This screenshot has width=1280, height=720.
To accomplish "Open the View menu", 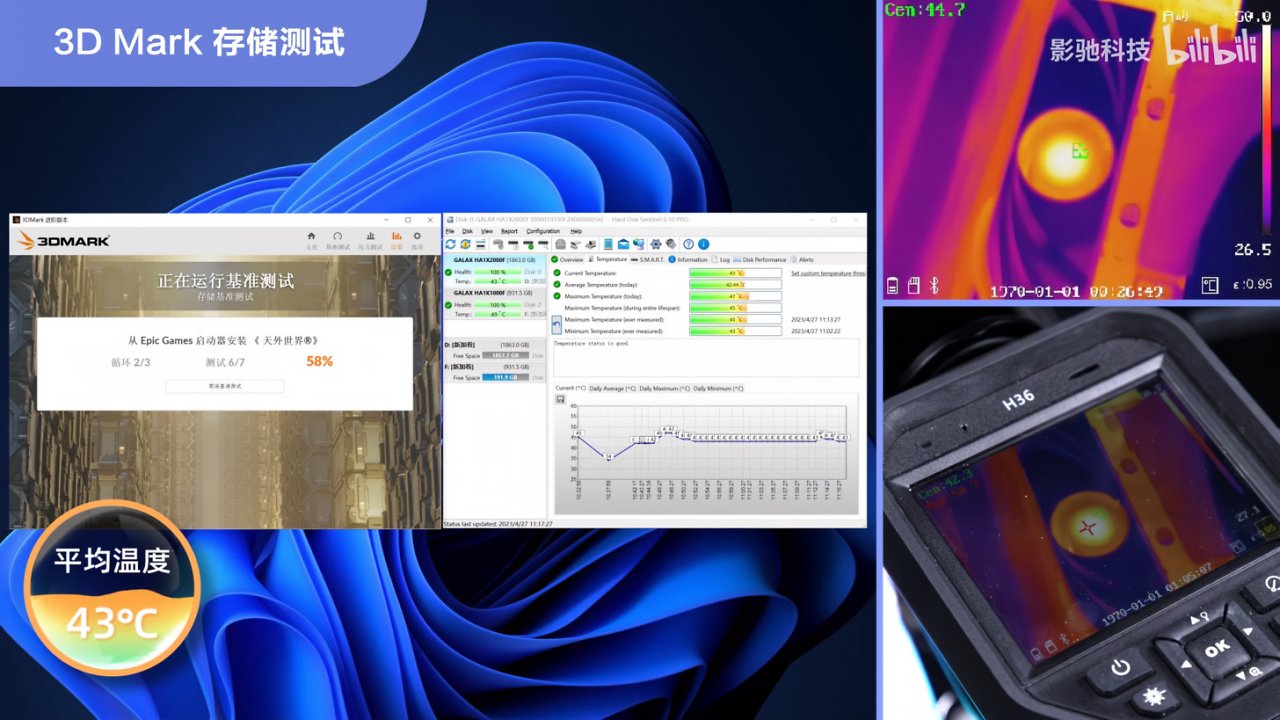I will tap(487, 231).
